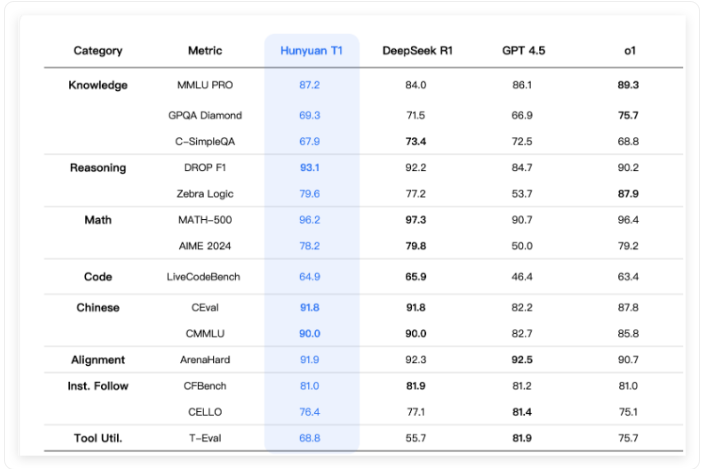Viewport: 702px width, 469px height.
Task: Click Hunyuan T1 T-Eval score 68.8
Action: 309,438
